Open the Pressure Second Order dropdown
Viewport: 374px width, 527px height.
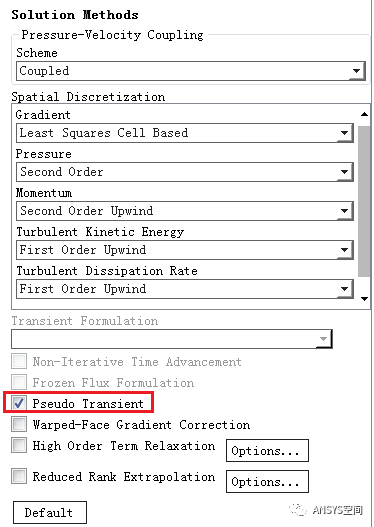click(x=185, y=172)
